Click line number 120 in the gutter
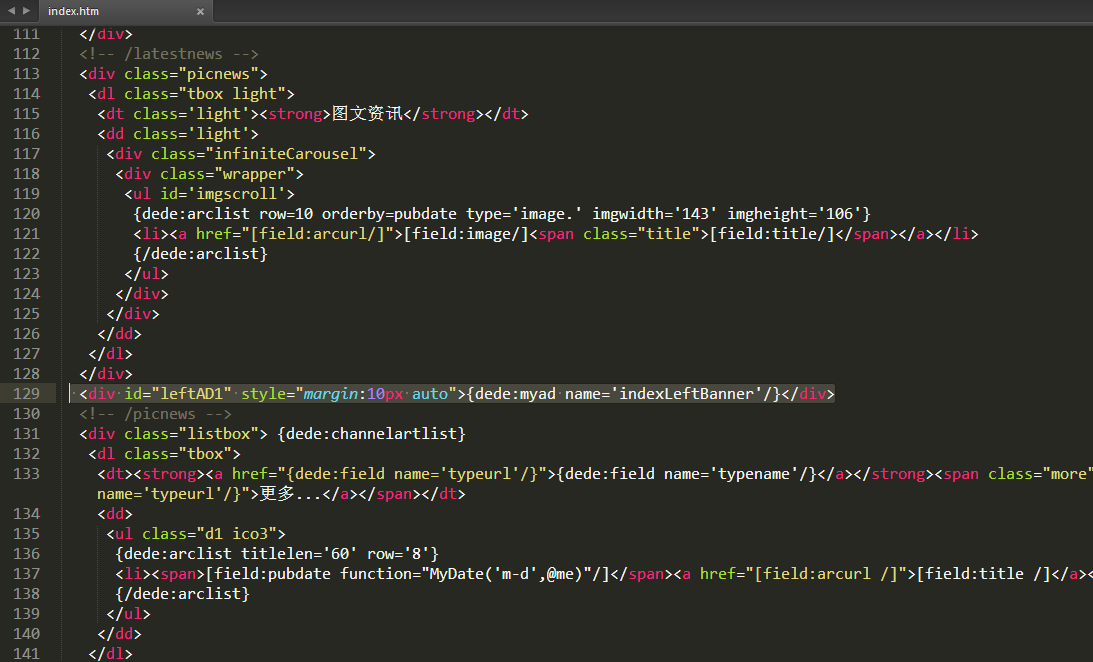Image resolution: width=1093 pixels, height=662 pixels. click(26, 214)
